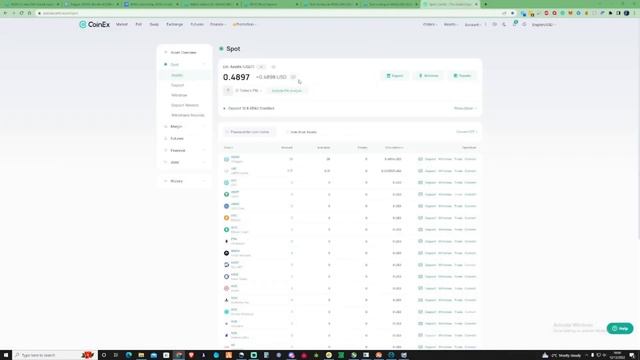Click the CoinEx logo
Screen dimensions: 640x360
(x=94, y=24)
